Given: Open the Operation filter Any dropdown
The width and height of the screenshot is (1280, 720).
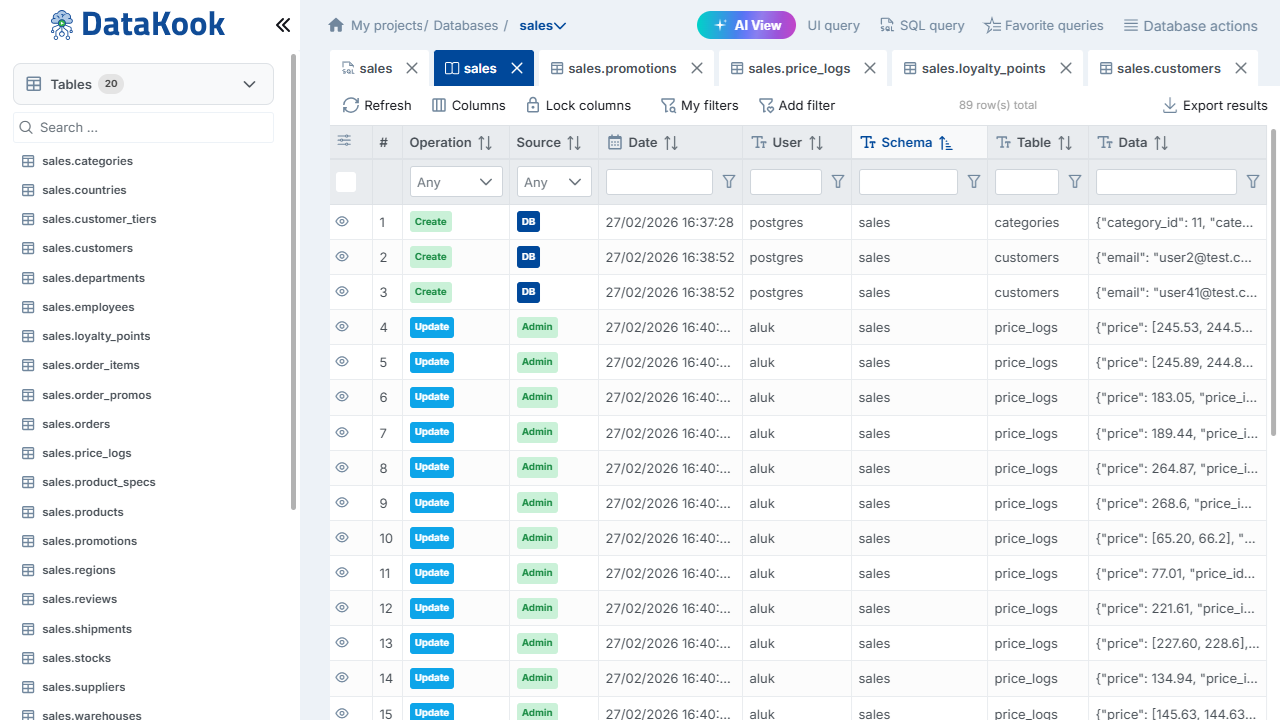Looking at the screenshot, I should click(456, 182).
